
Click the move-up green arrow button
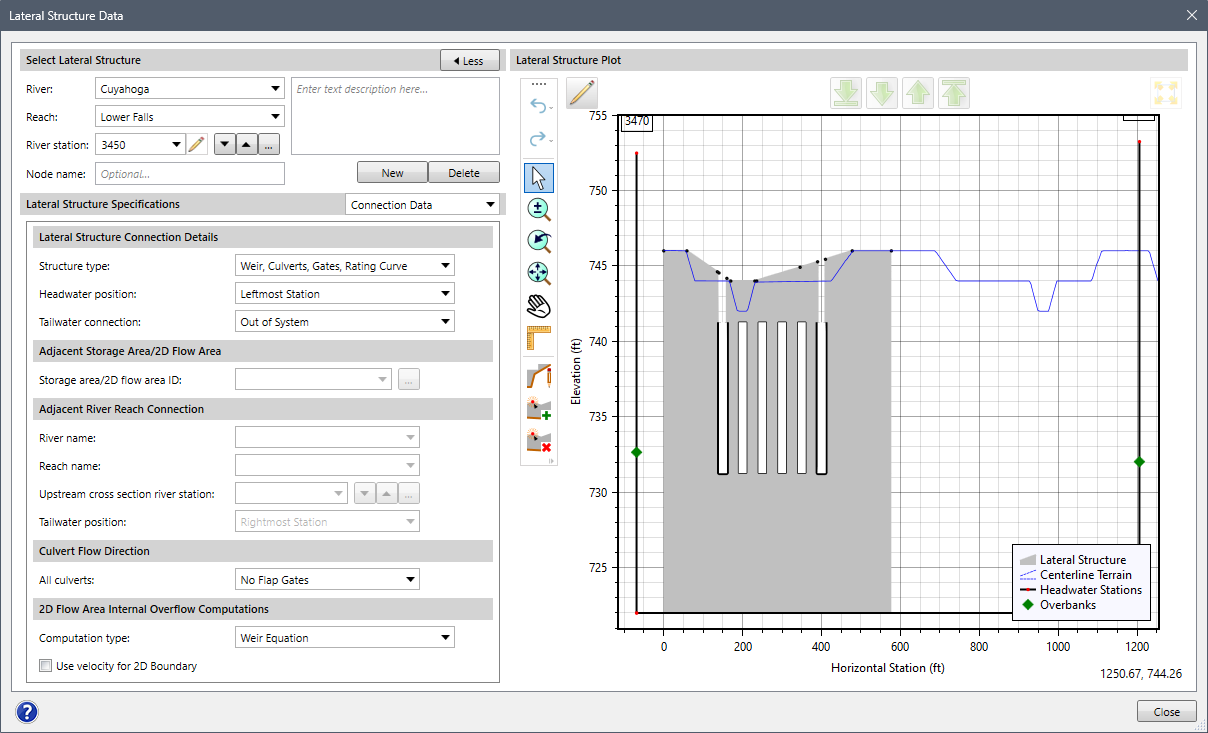(918, 93)
